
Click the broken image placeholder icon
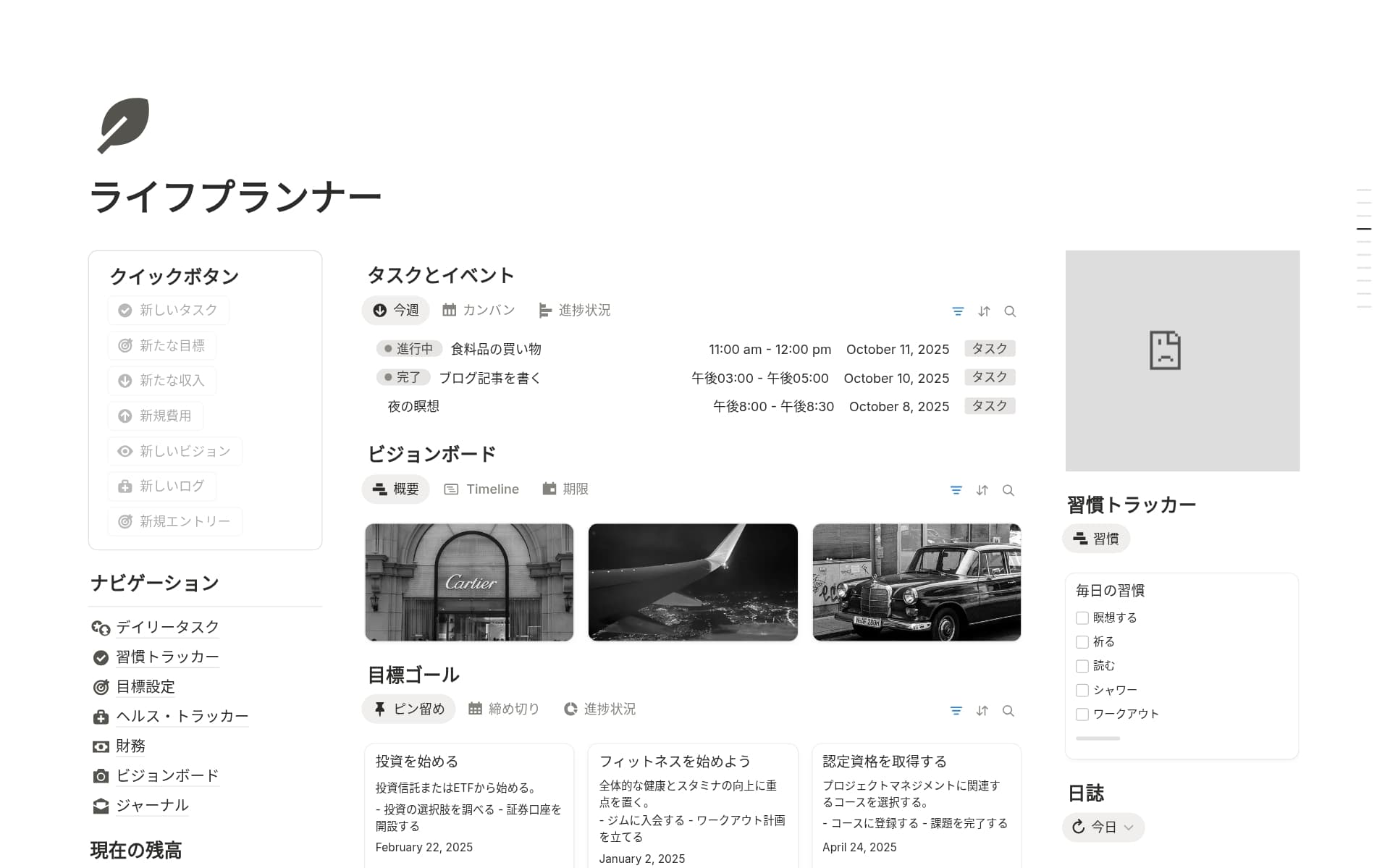[1164, 350]
